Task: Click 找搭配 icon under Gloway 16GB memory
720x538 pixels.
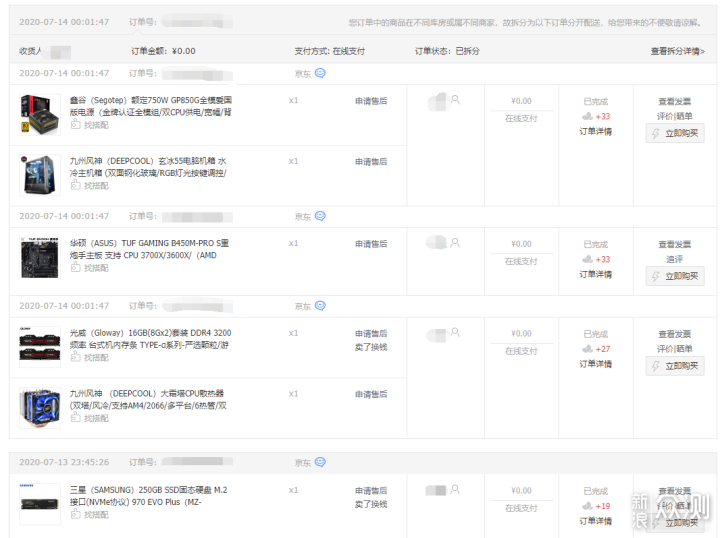Action: [x=75, y=357]
